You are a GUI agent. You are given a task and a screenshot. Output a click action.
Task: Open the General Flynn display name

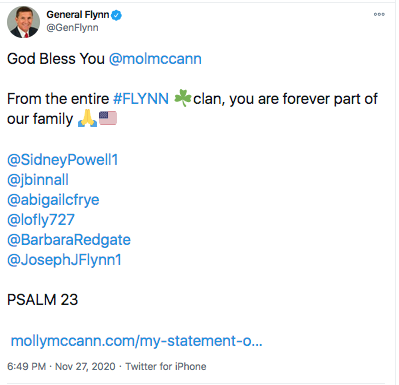pyautogui.click(x=78, y=15)
